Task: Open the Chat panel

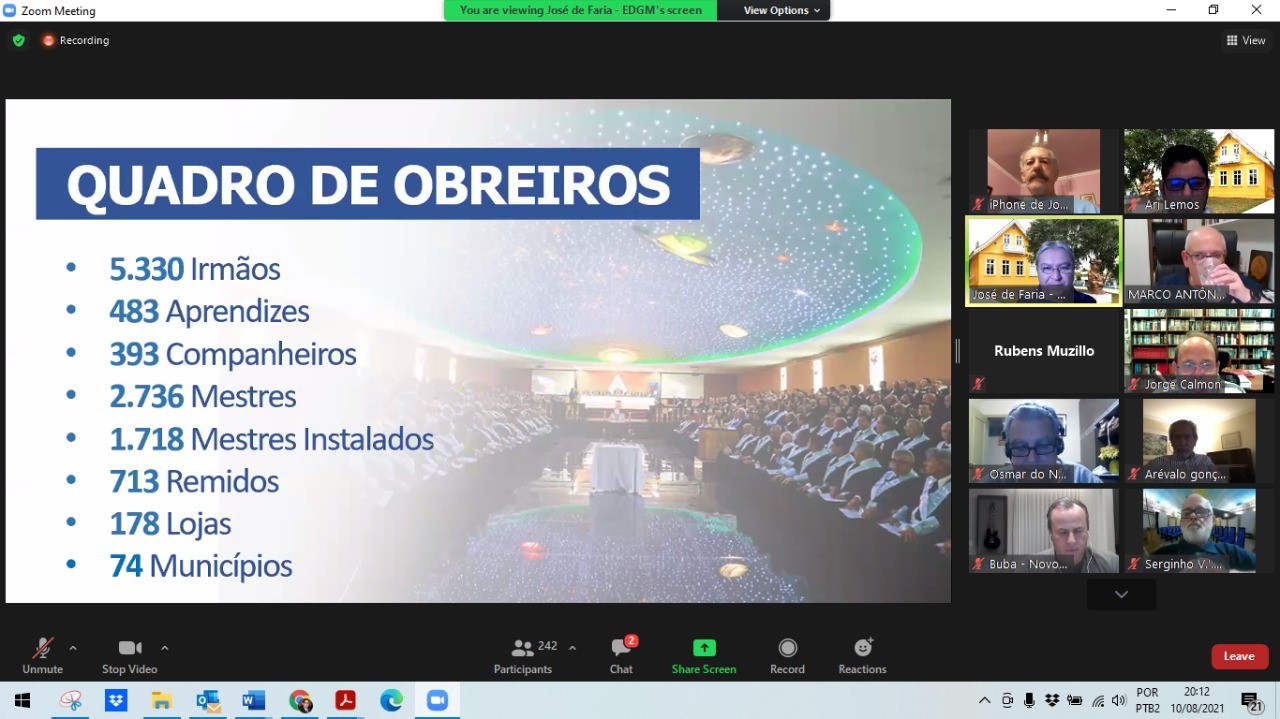Action: click(621, 648)
